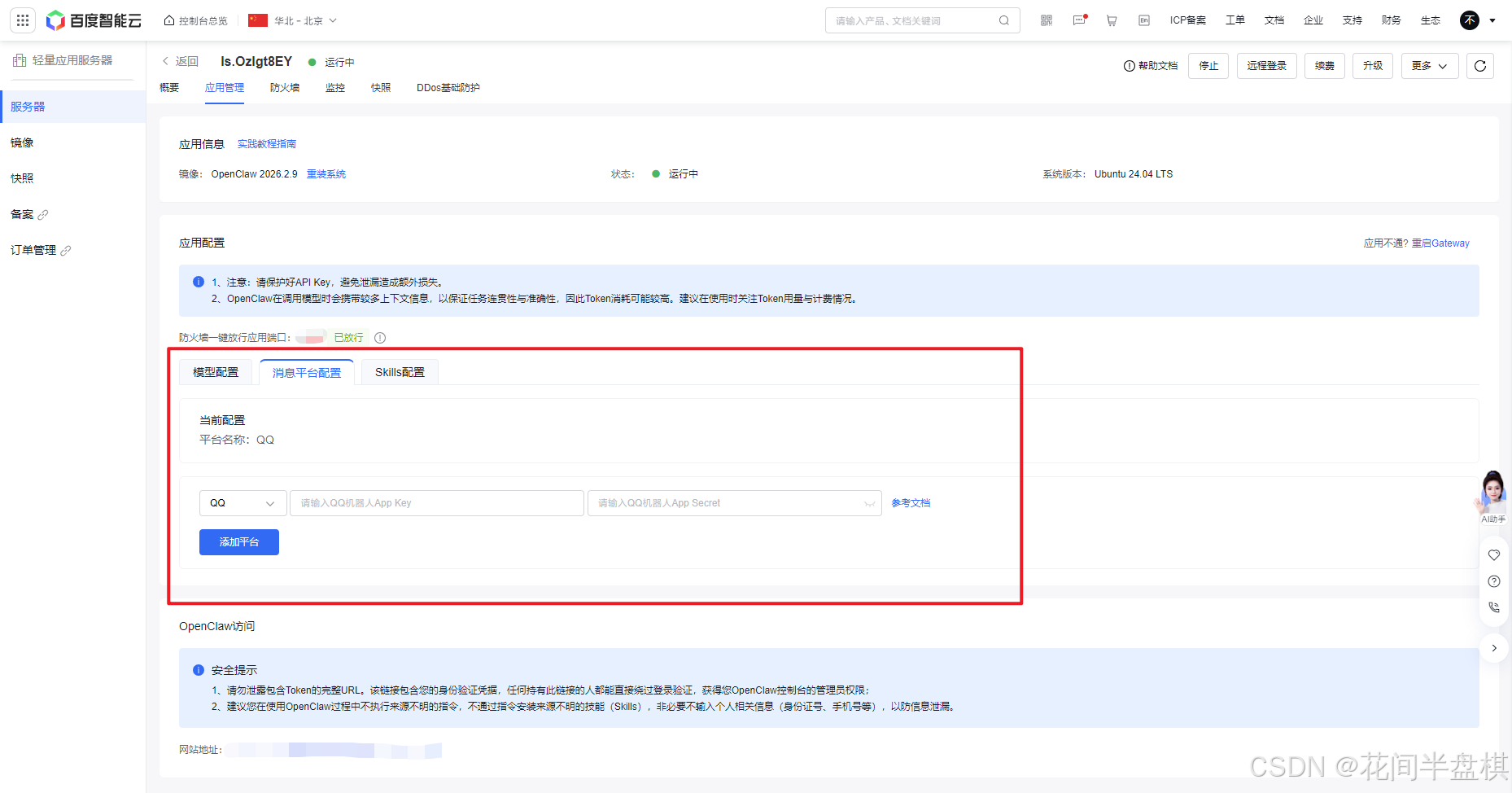Open the 实践教程指南 link

tap(267, 144)
